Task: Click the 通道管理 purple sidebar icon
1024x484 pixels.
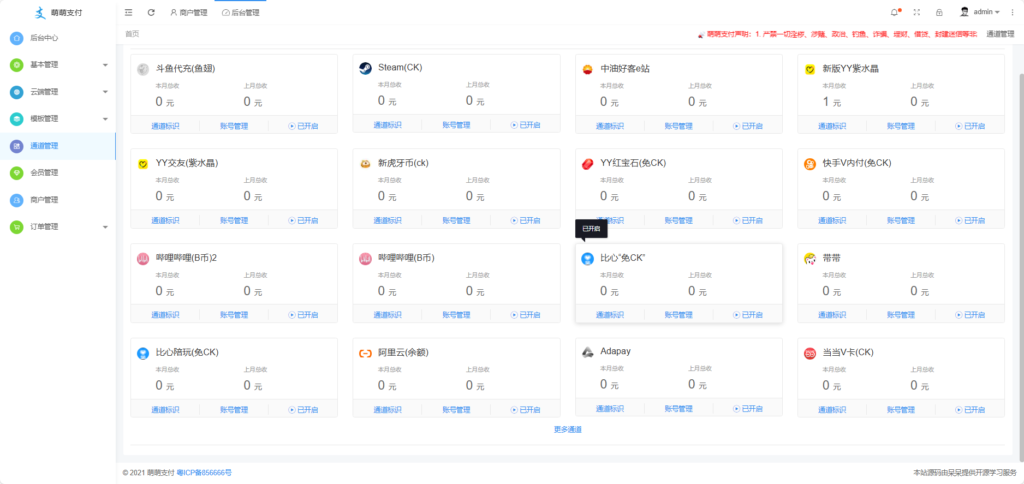Action: [x=16, y=146]
